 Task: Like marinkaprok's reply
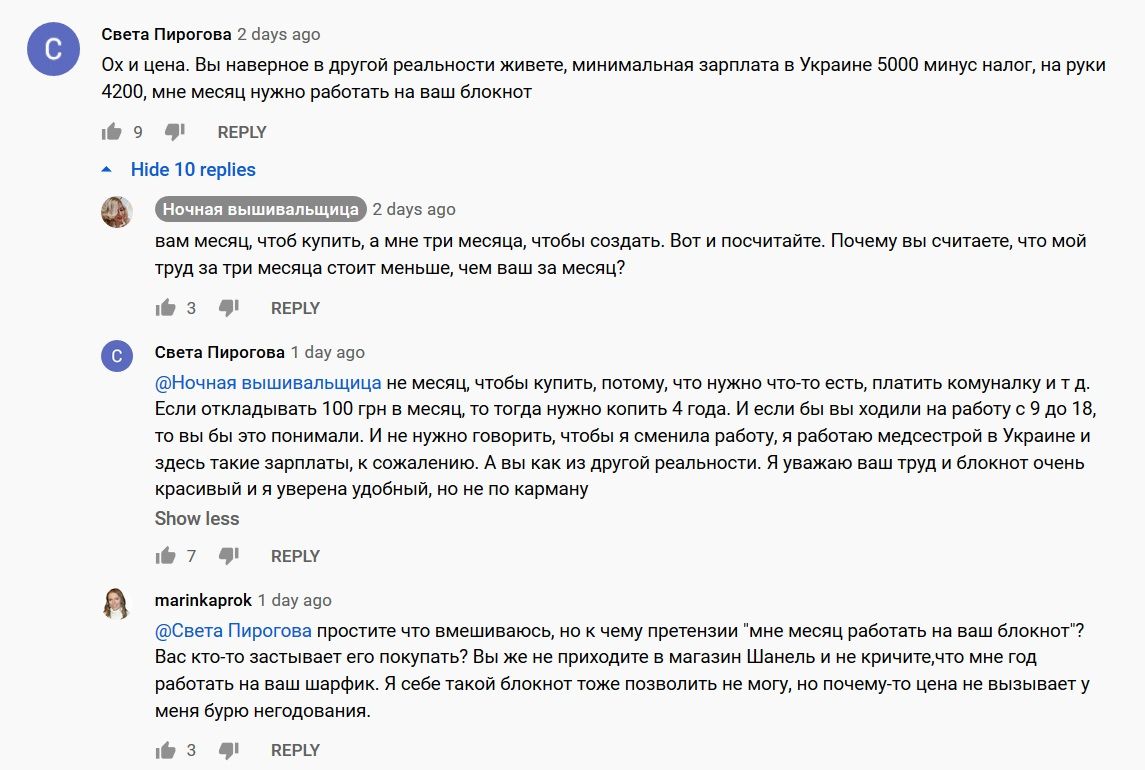(166, 750)
